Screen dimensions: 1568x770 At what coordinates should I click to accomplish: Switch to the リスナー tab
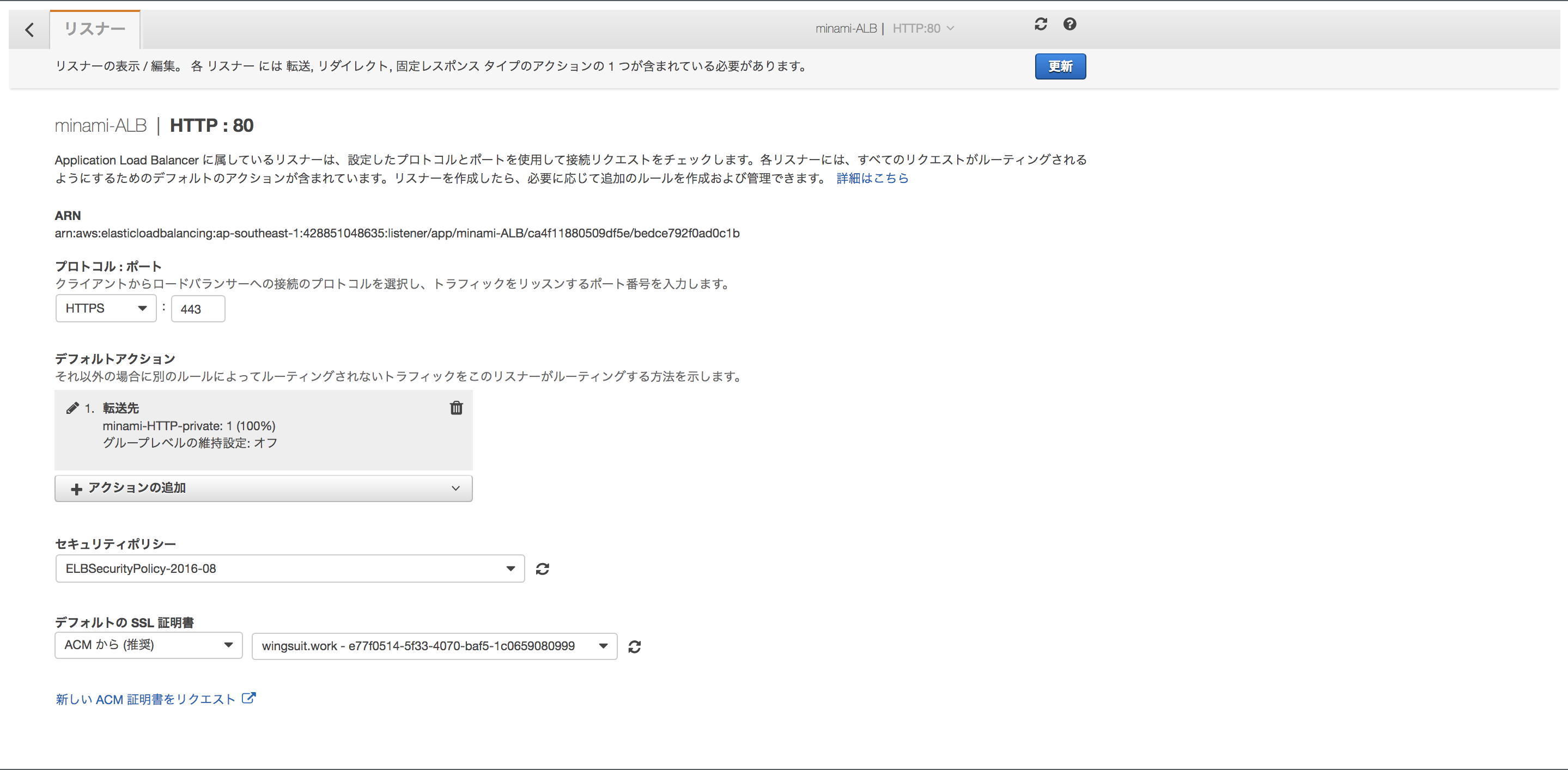94,27
